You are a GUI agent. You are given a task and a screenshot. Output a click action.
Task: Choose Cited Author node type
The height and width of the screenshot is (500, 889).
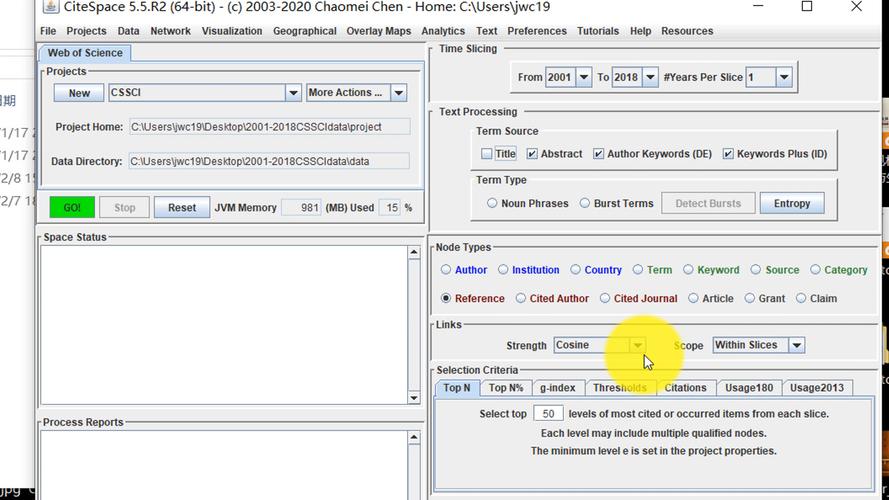[x=521, y=298]
